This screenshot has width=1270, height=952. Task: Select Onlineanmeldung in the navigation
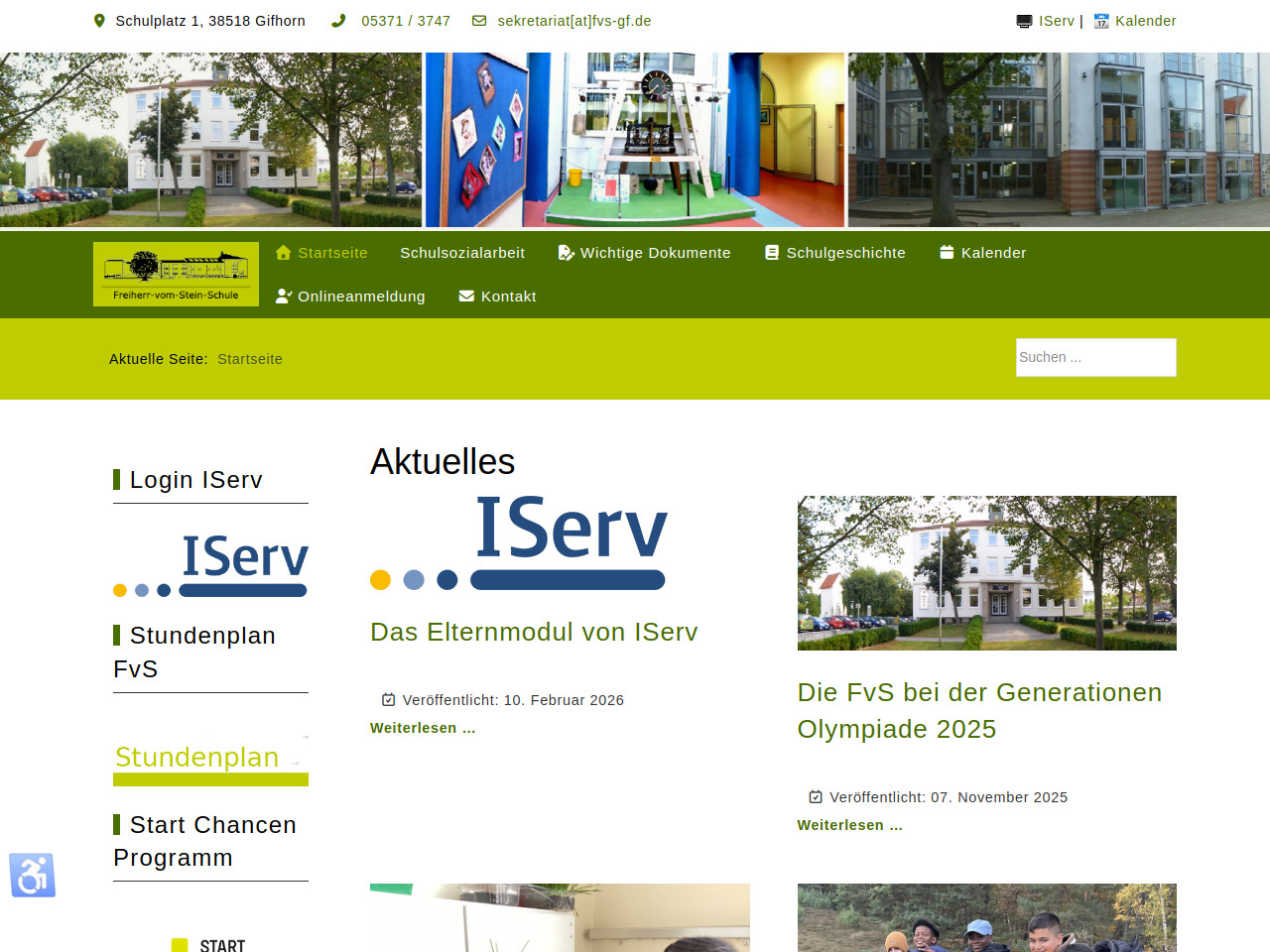361,297
